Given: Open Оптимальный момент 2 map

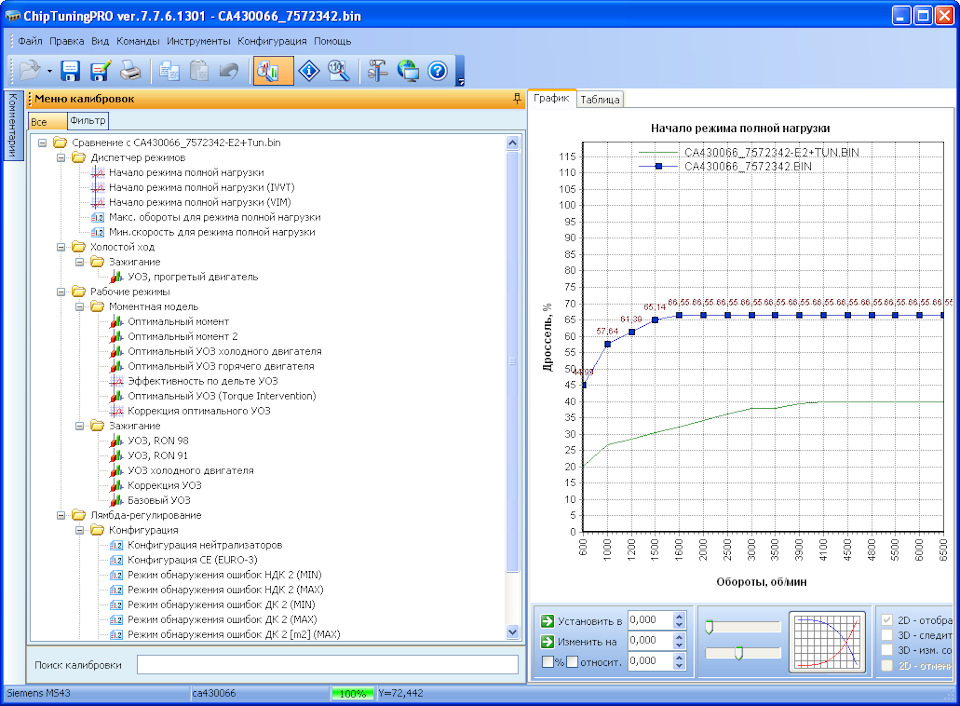Looking at the screenshot, I should point(182,336).
